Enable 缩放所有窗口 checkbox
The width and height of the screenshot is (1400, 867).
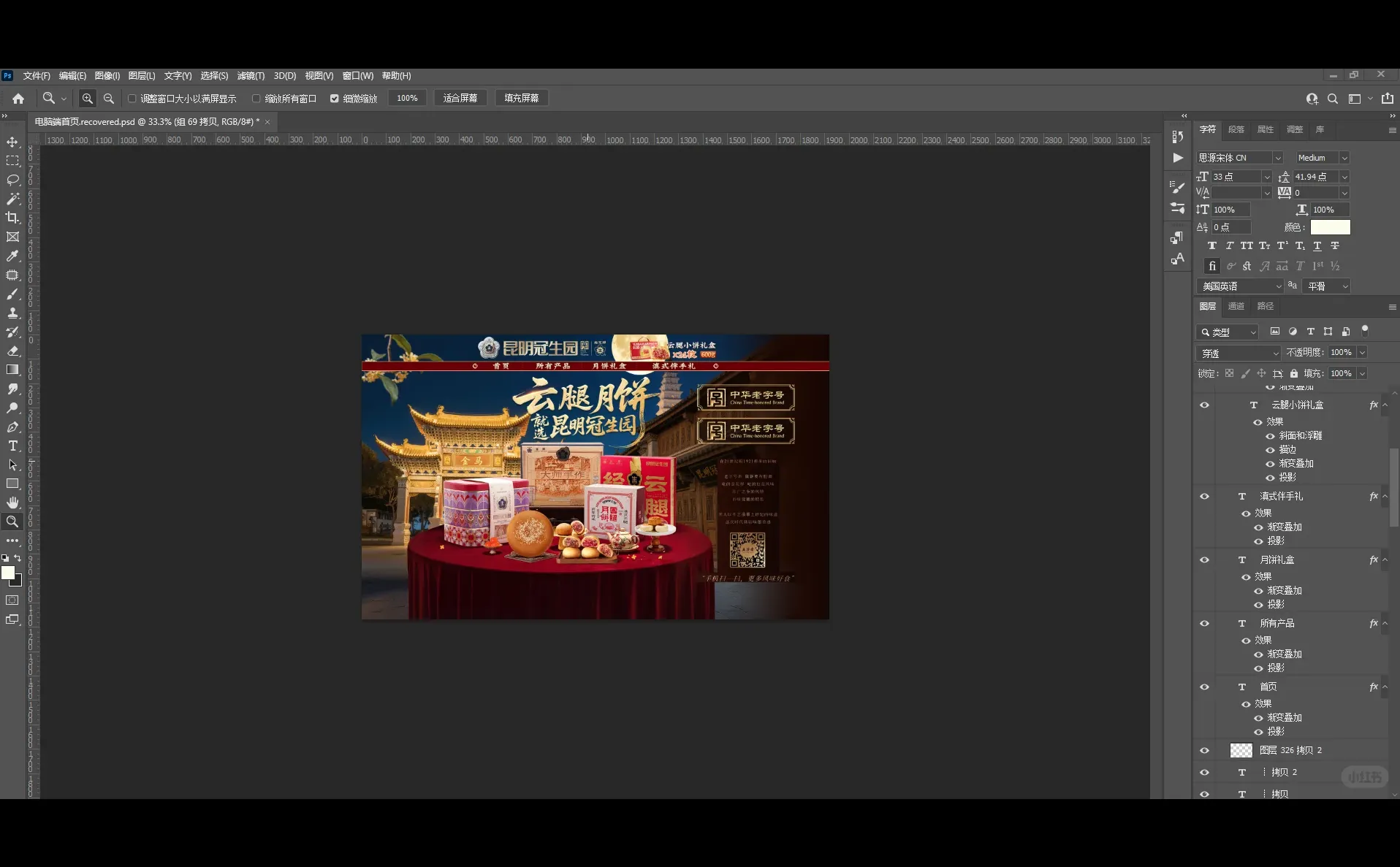click(x=256, y=99)
